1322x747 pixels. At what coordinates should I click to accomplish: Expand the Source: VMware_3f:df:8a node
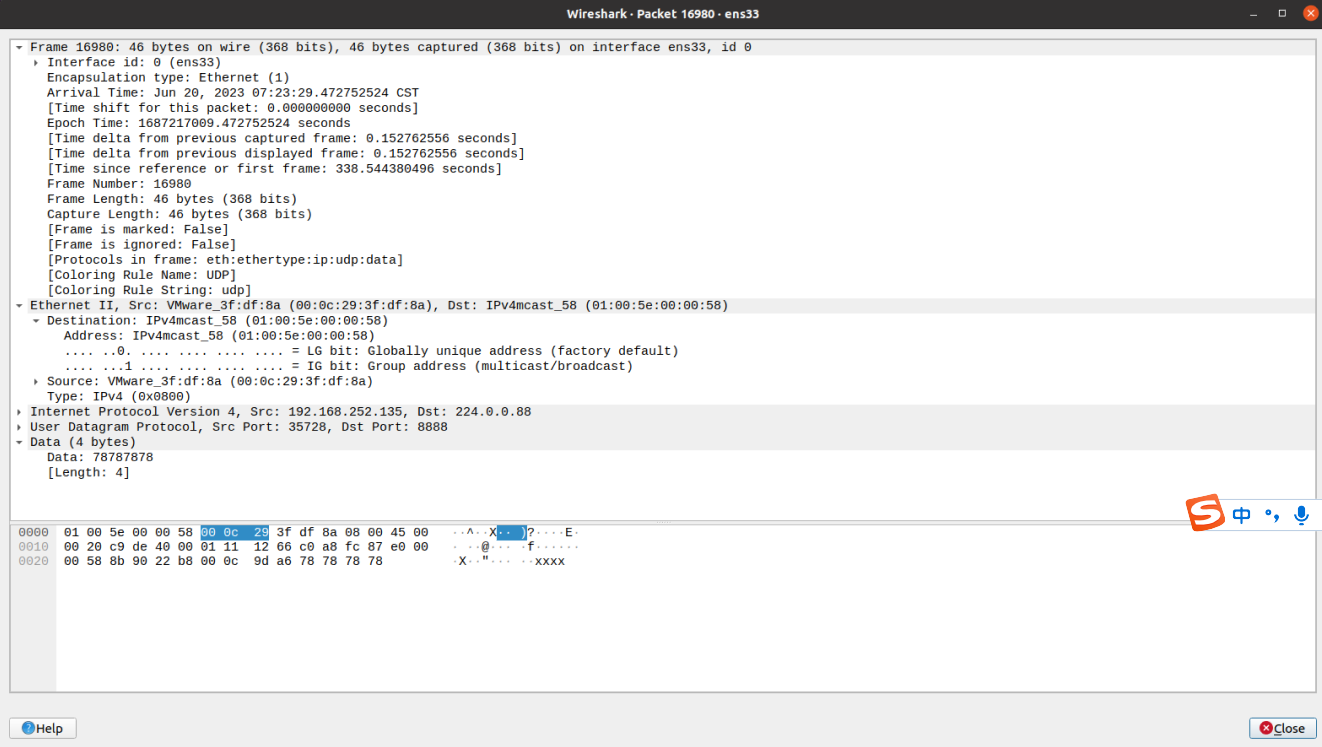pyautogui.click(x=36, y=381)
